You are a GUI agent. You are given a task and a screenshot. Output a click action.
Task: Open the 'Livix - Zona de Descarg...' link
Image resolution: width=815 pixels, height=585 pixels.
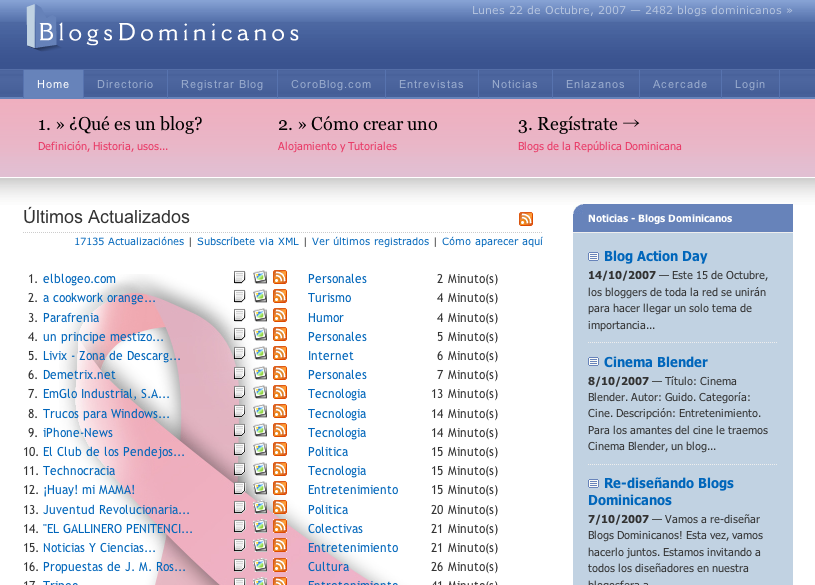pyautogui.click(x=112, y=356)
